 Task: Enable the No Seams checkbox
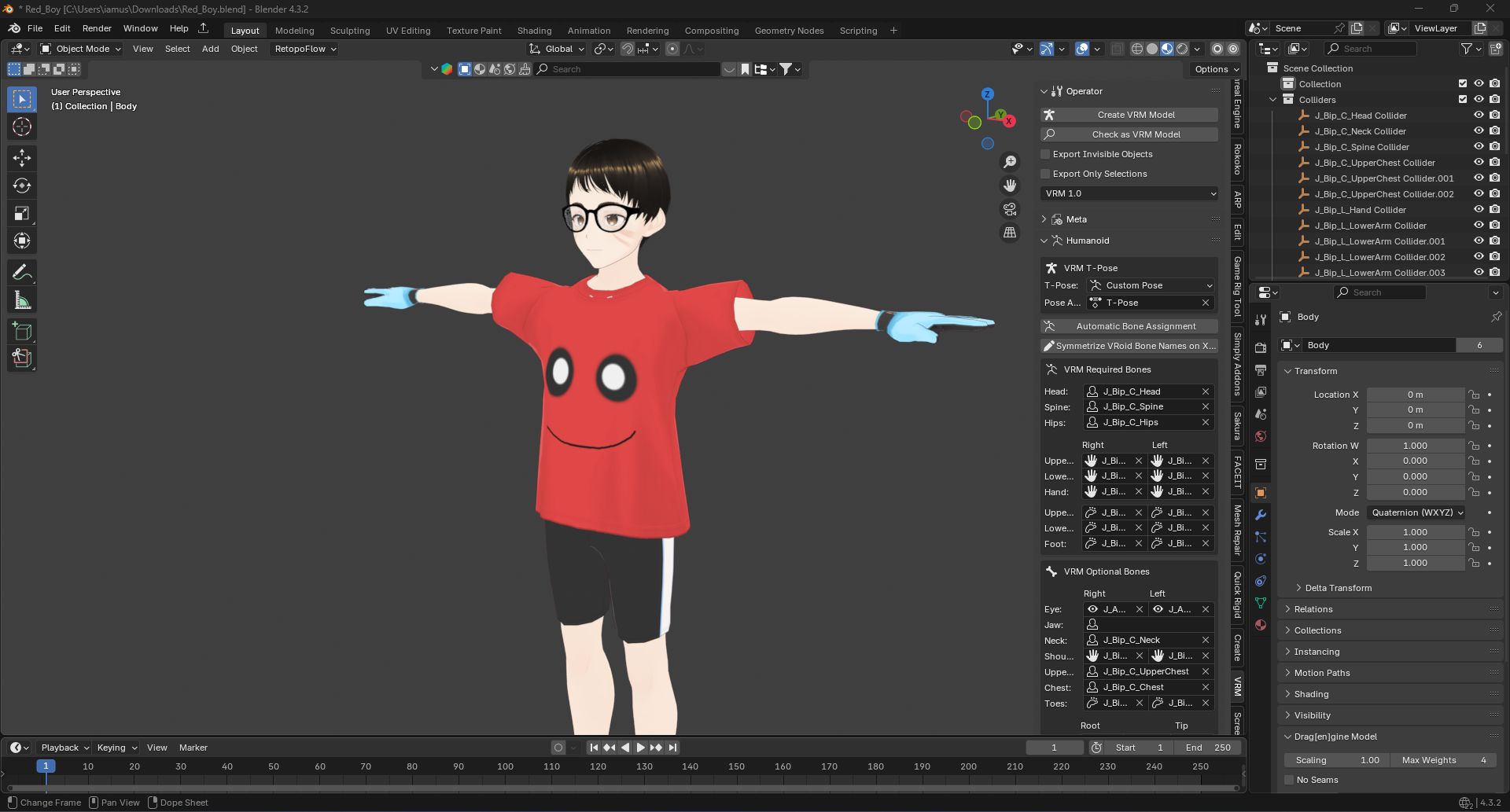[x=1290, y=780]
